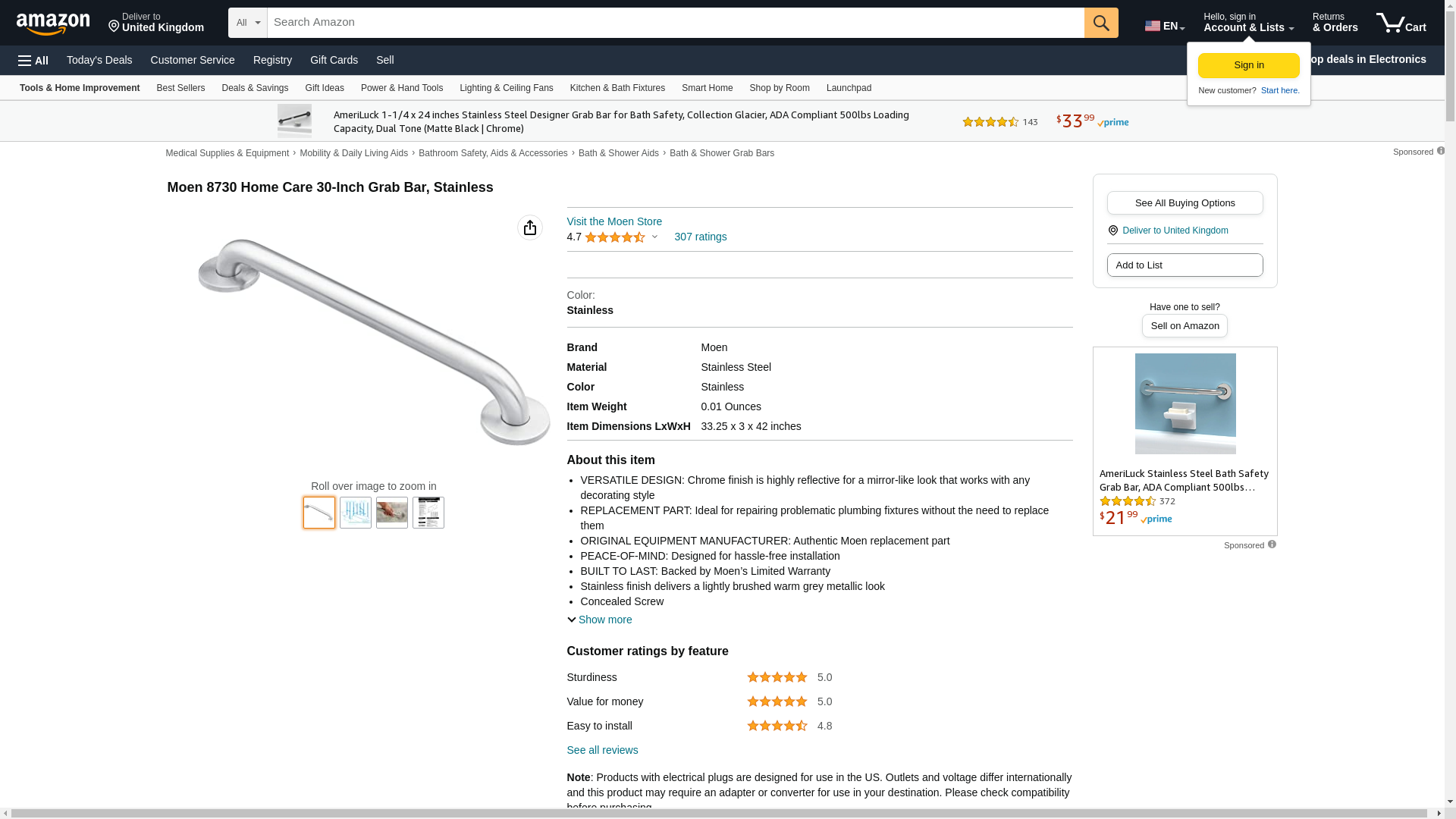
Task: Open the 307 ratings link
Action: pos(700,237)
